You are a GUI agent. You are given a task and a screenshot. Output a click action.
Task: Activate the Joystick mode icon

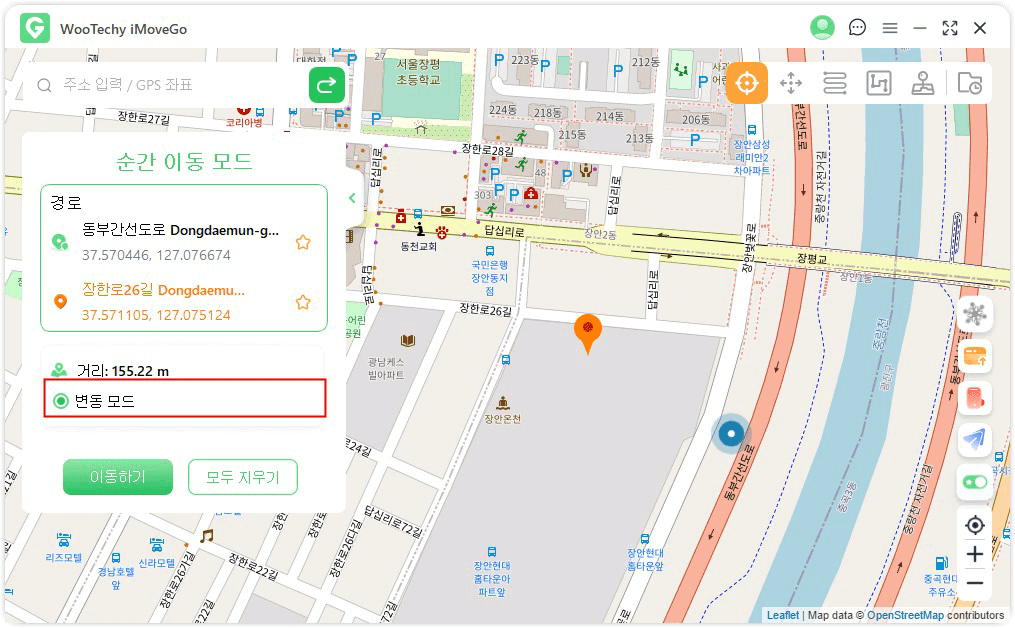(923, 84)
